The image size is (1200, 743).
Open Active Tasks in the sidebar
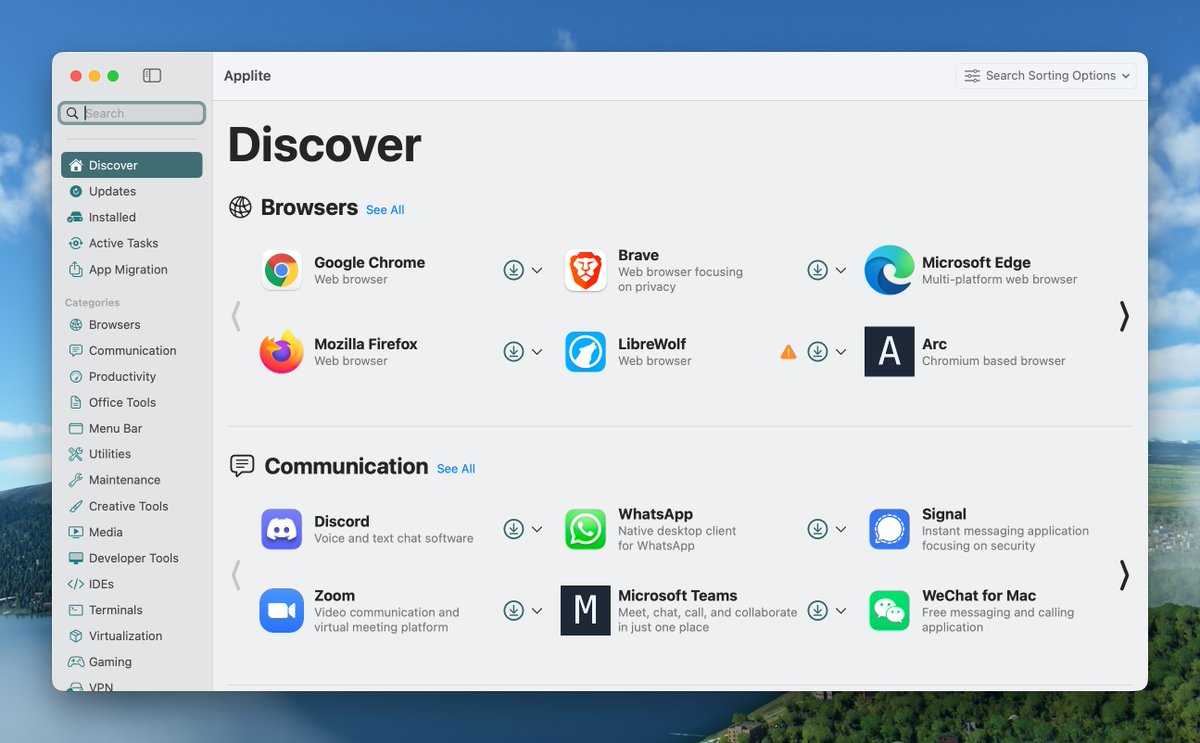(132, 243)
